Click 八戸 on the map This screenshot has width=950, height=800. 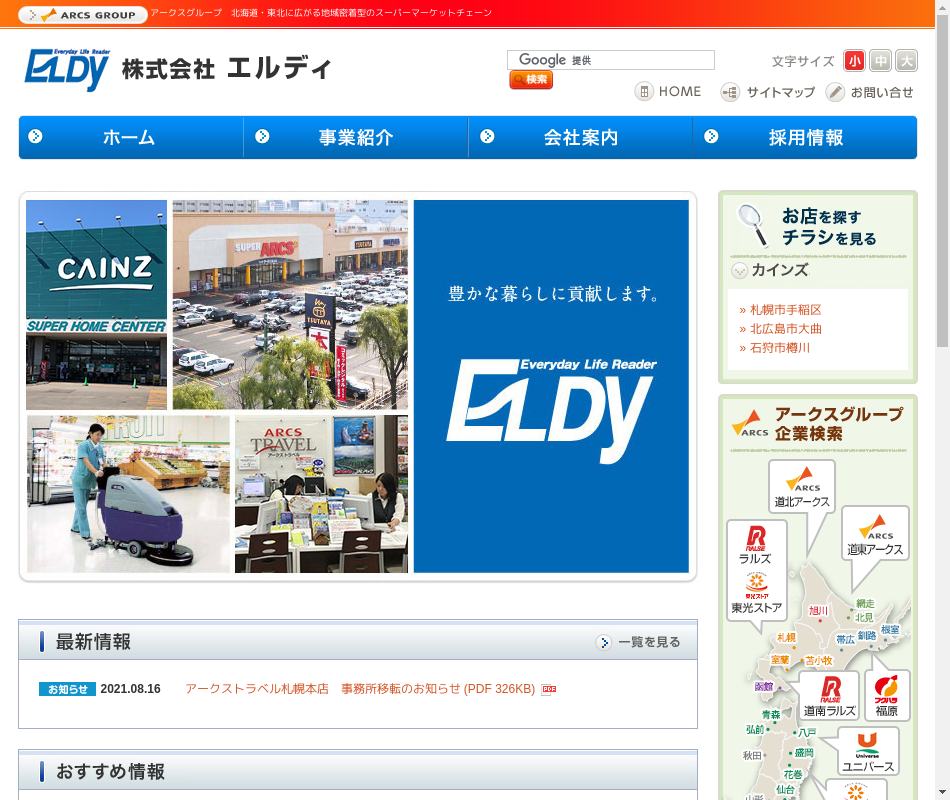tap(807, 733)
